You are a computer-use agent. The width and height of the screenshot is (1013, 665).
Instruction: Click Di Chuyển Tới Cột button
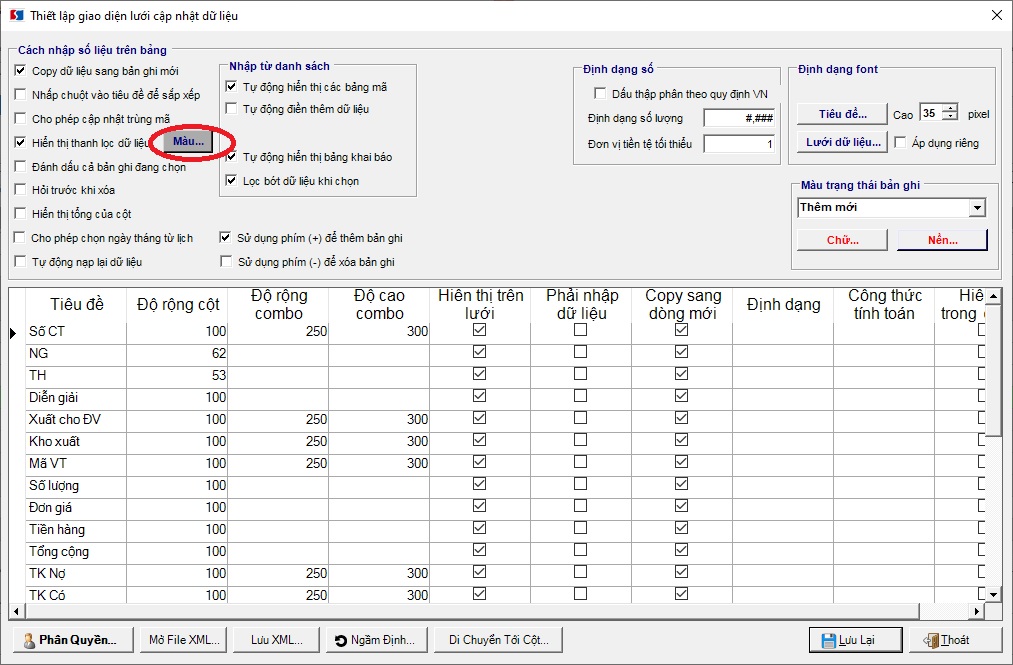tap(498, 640)
